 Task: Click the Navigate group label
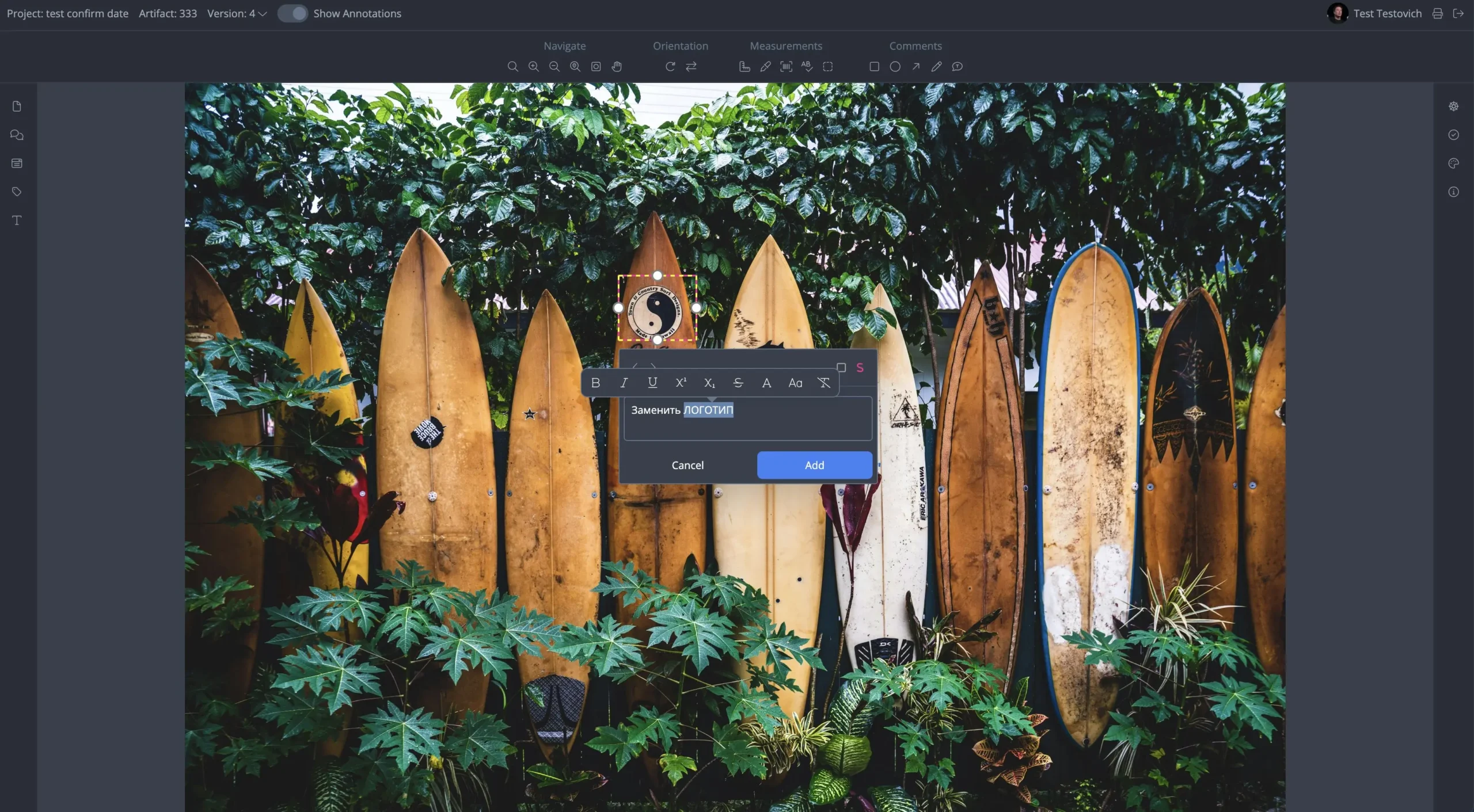pos(564,46)
